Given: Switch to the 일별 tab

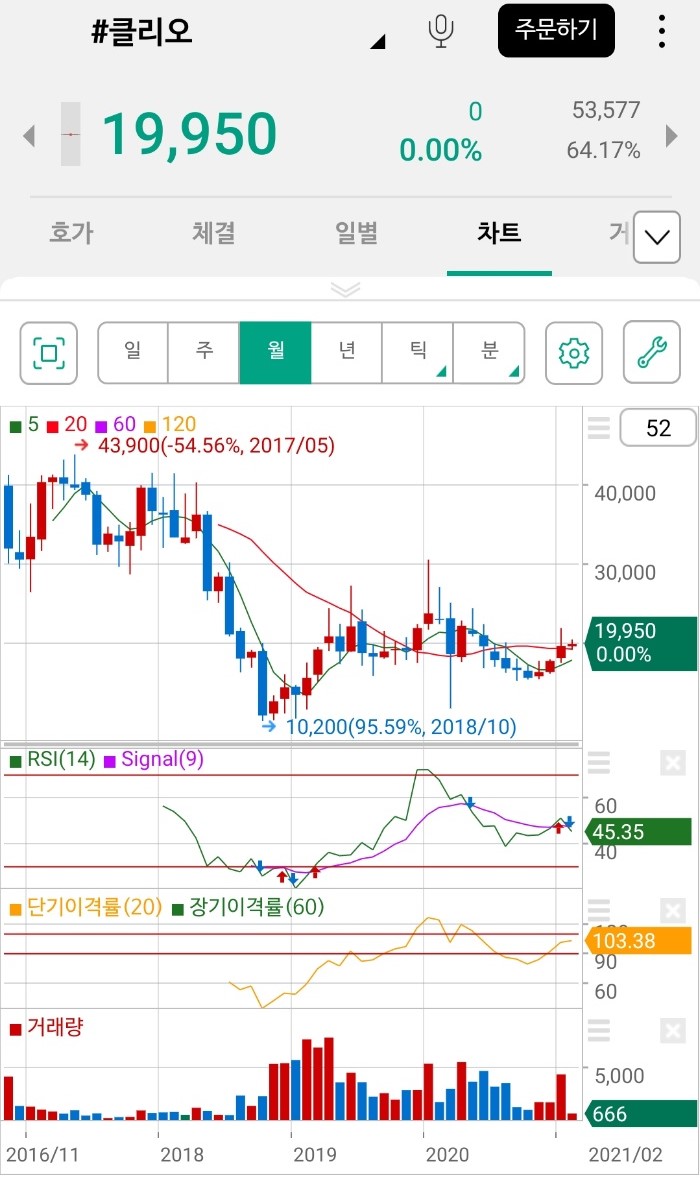Looking at the screenshot, I should [357, 233].
